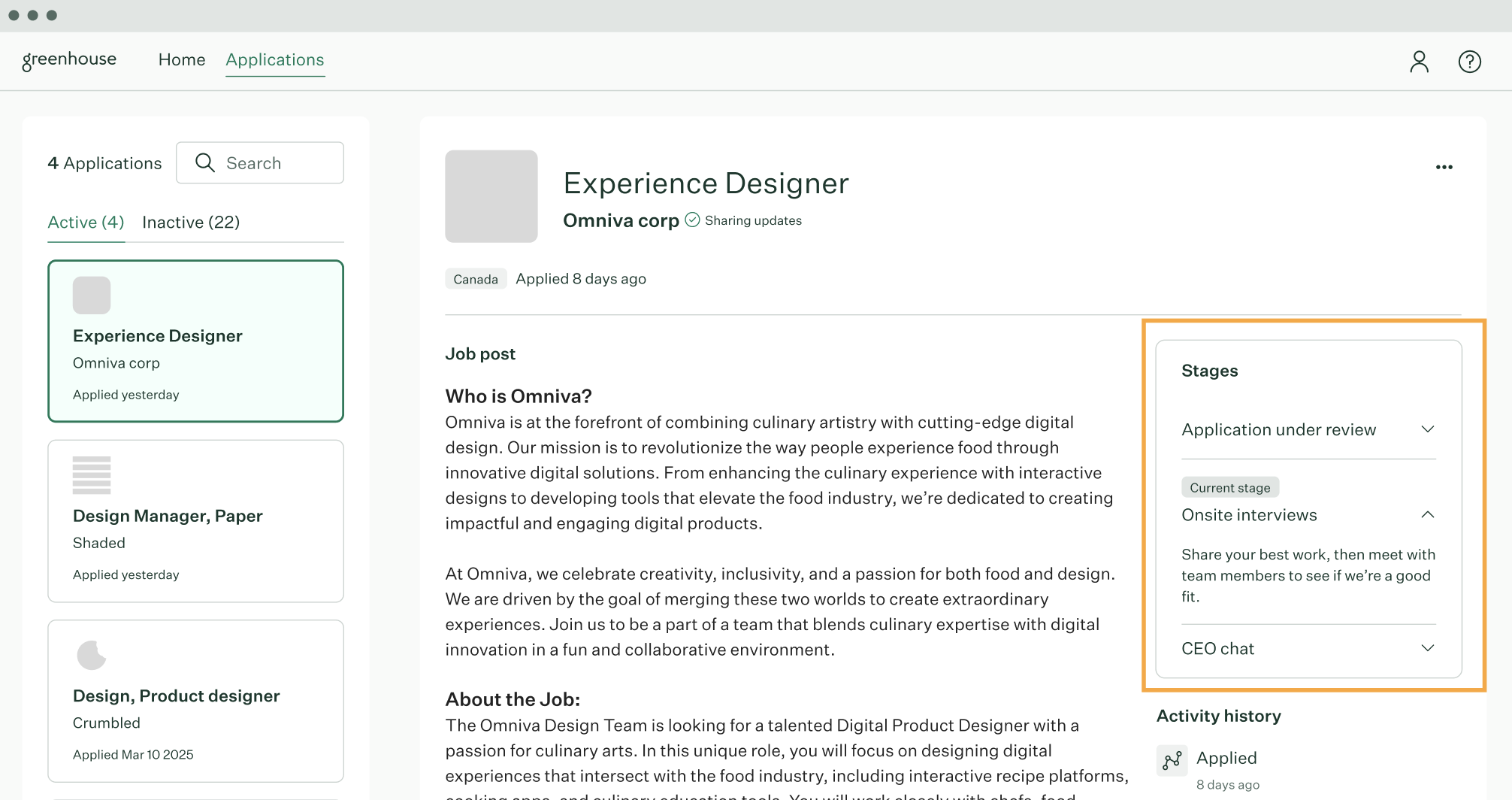The image size is (1512, 800).
Task: Open the Applications navigation menu item
Action: (x=274, y=59)
